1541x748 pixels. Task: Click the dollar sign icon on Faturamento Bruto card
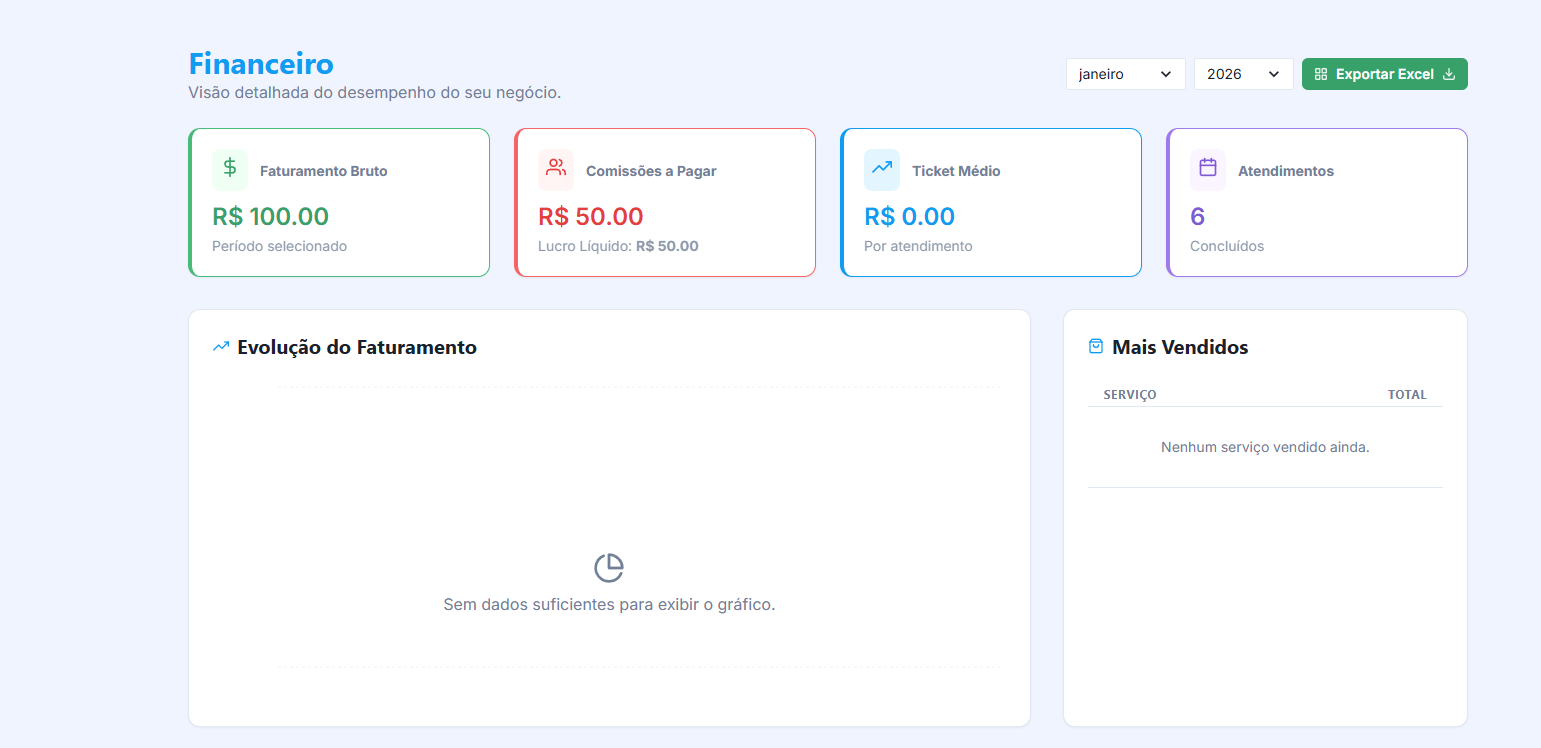228,170
